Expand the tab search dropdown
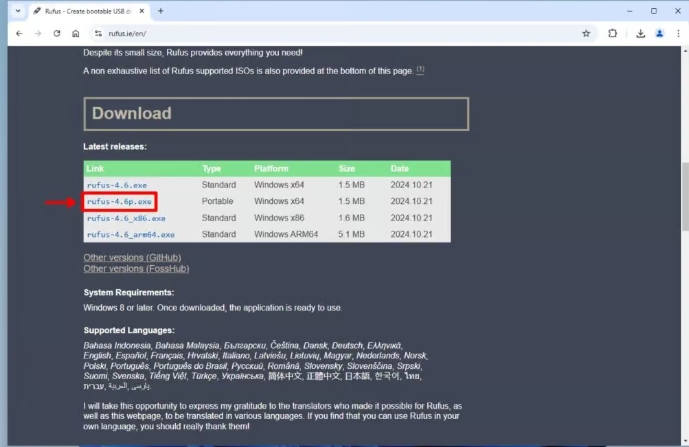Image resolution: width=689 pixels, height=447 pixels. pyautogui.click(x=18, y=11)
